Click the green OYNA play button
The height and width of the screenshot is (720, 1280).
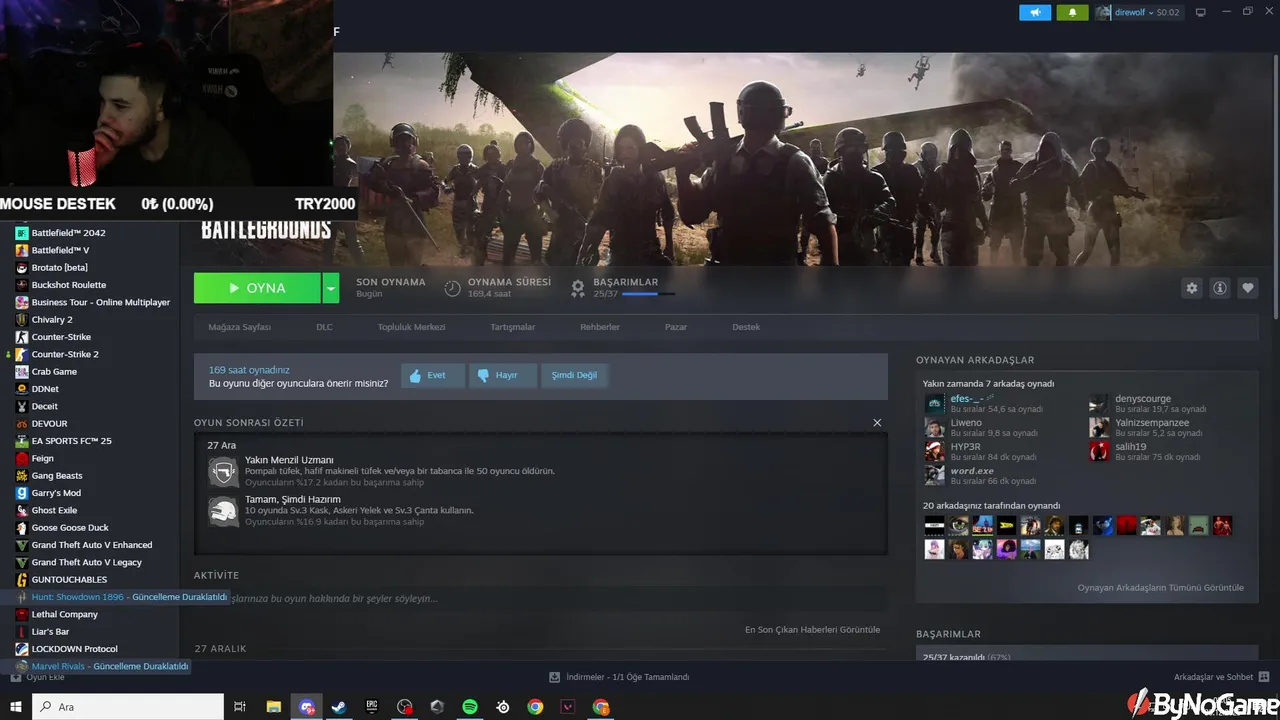(x=257, y=288)
